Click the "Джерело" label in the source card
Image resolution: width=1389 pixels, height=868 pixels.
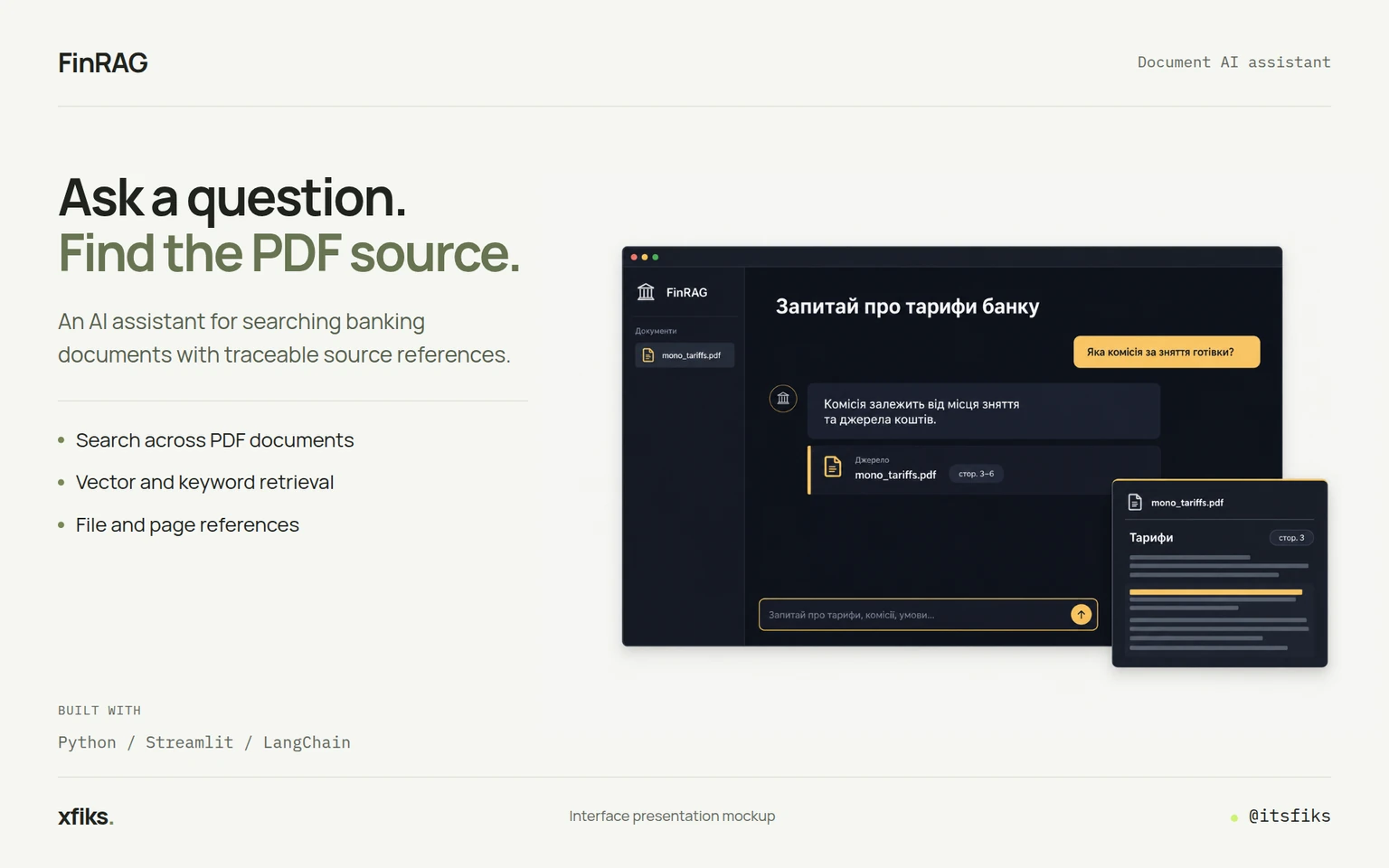(x=872, y=460)
